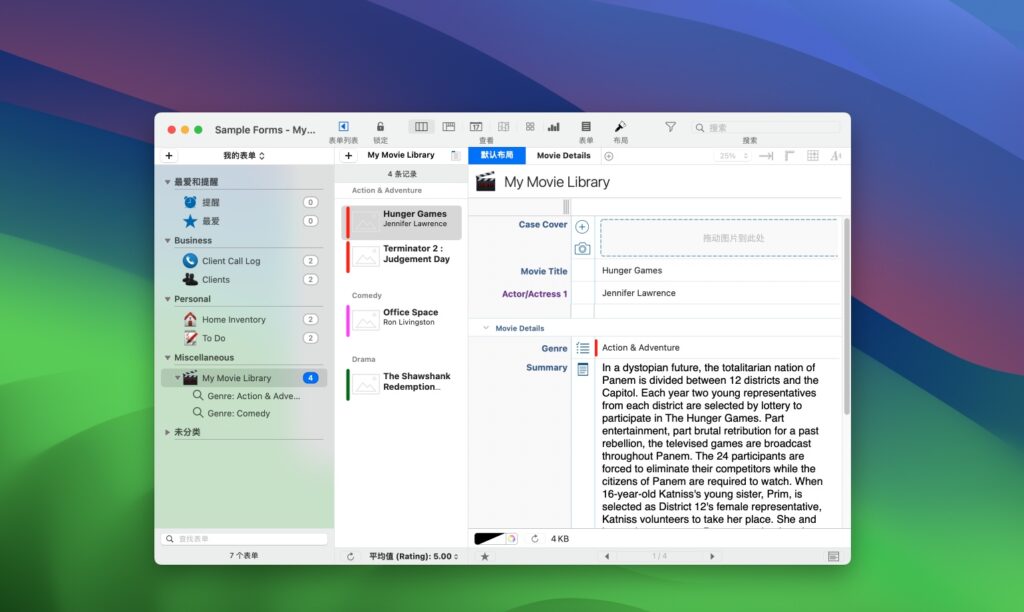Add a new record with the + button

350,155
